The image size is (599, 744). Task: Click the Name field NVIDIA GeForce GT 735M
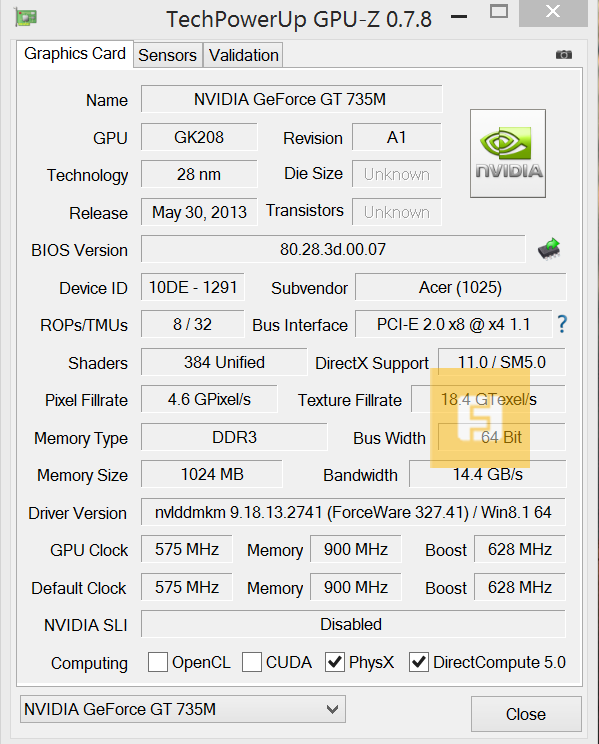[291, 99]
